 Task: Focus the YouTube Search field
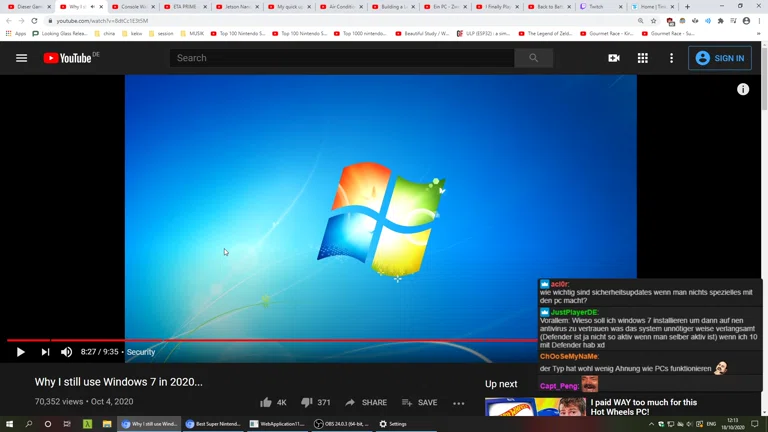[x=342, y=58]
